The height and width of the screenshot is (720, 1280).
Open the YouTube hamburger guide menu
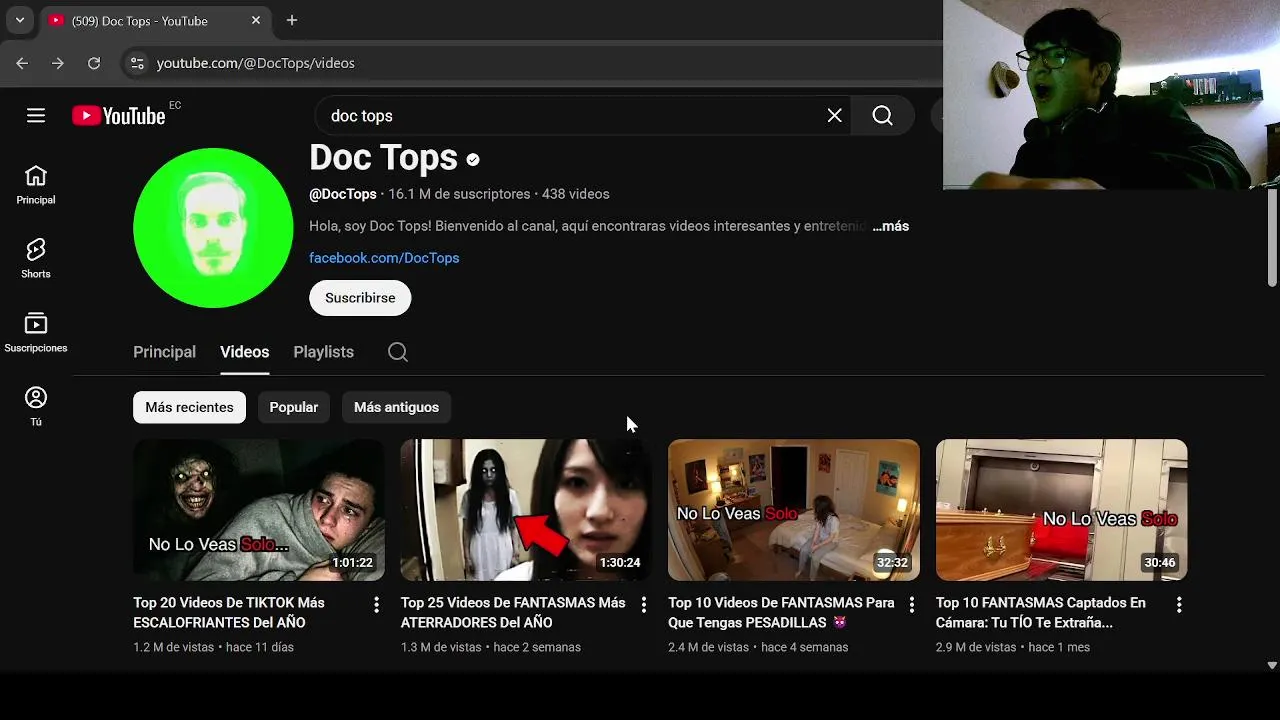pos(36,116)
